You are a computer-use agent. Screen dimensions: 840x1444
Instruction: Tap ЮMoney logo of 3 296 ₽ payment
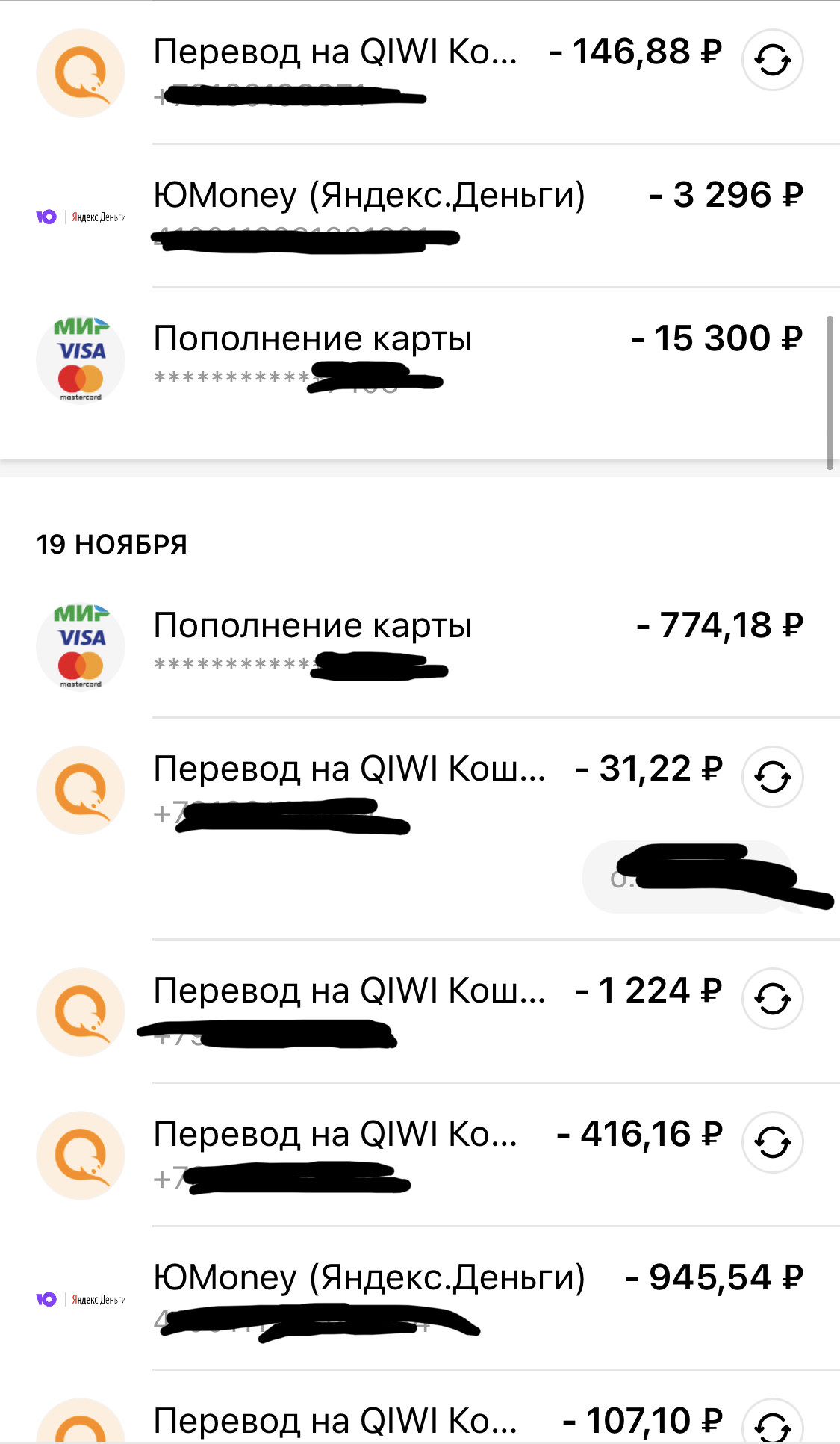click(81, 217)
